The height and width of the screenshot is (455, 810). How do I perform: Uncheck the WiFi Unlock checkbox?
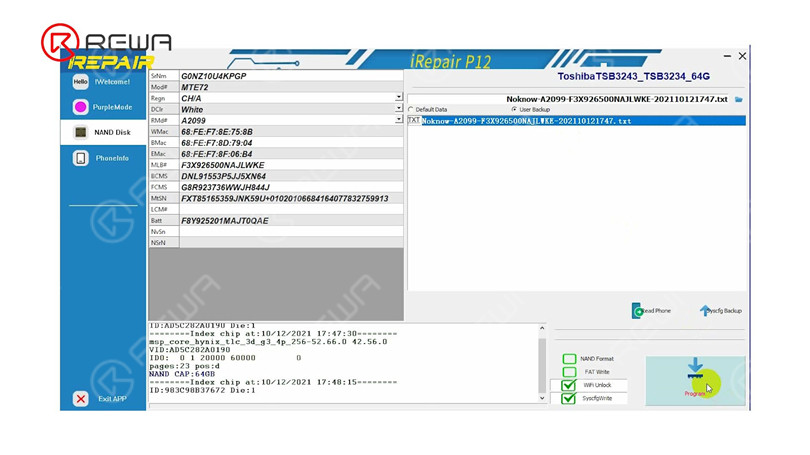click(x=569, y=385)
